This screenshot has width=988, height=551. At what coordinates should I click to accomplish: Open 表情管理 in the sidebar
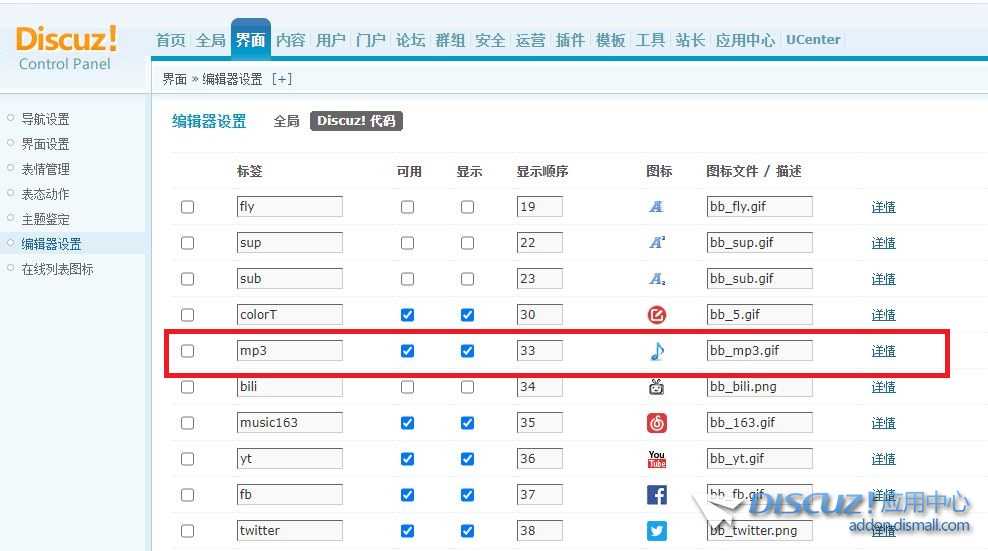click(x=45, y=169)
